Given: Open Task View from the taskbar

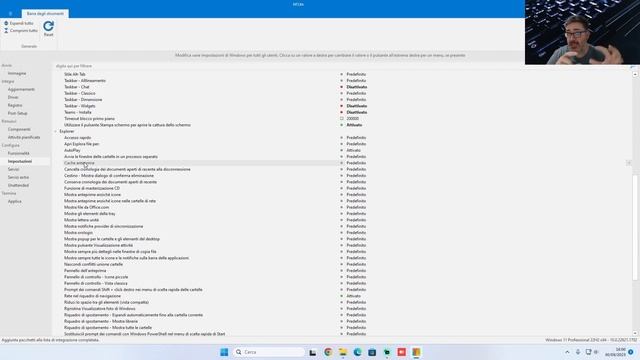Looking at the screenshot, I should pyautogui.click(x=313, y=352).
